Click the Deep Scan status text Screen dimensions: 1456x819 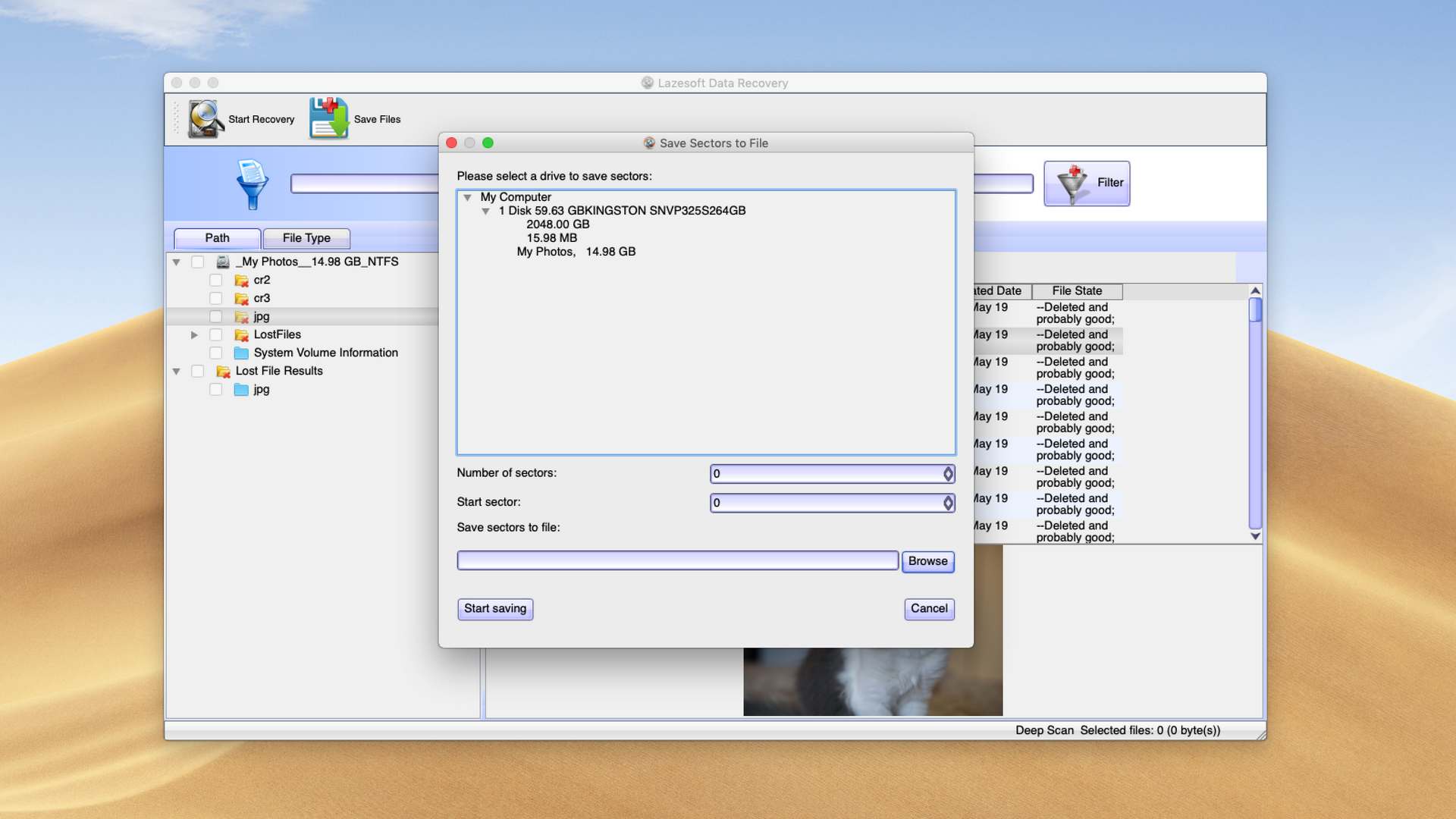(1044, 730)
